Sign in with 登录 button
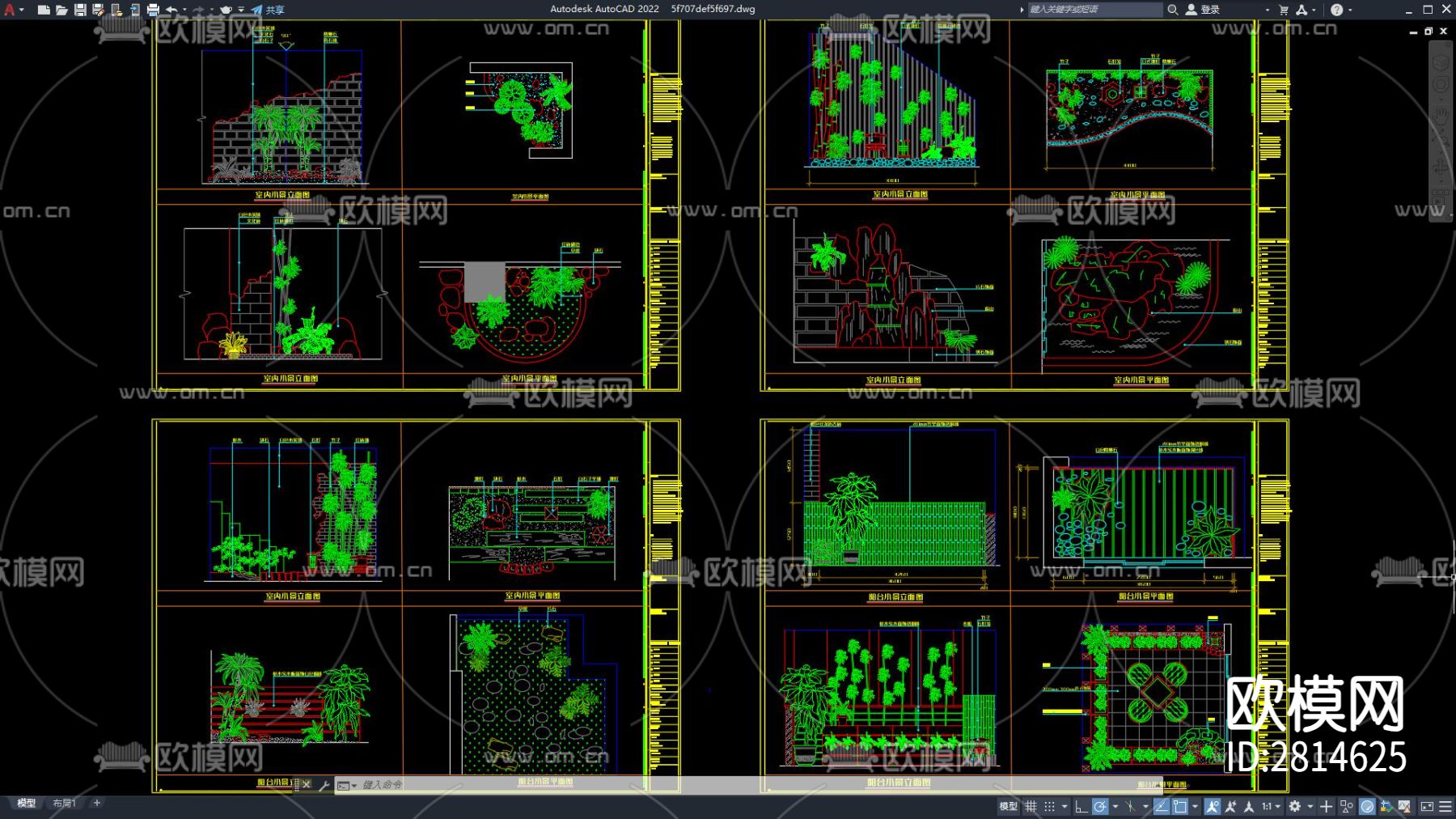Image resolution: width=1456 pixels, height=819 pixels. (x=1203, y=10)
